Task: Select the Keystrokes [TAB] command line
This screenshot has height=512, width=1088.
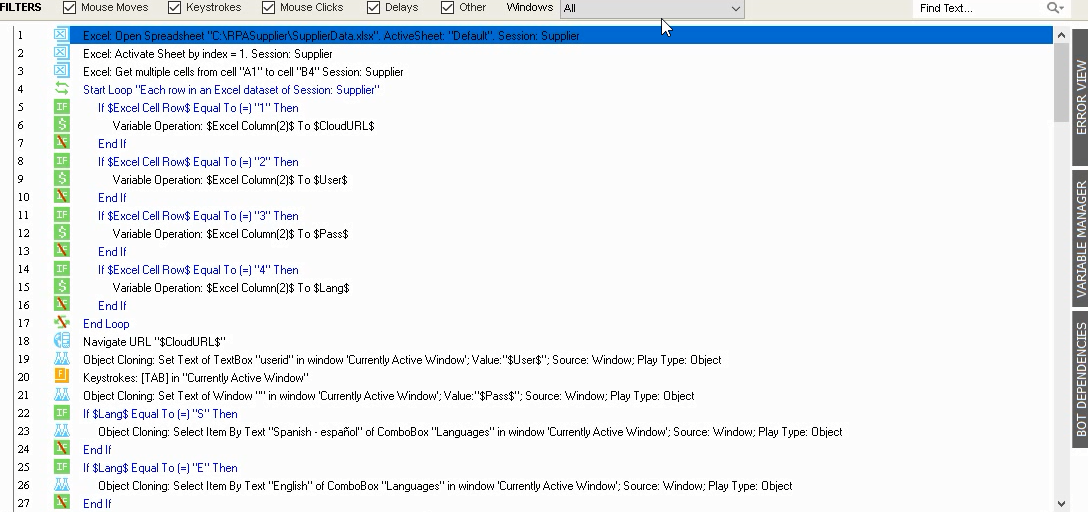Action: coord(196,378)
